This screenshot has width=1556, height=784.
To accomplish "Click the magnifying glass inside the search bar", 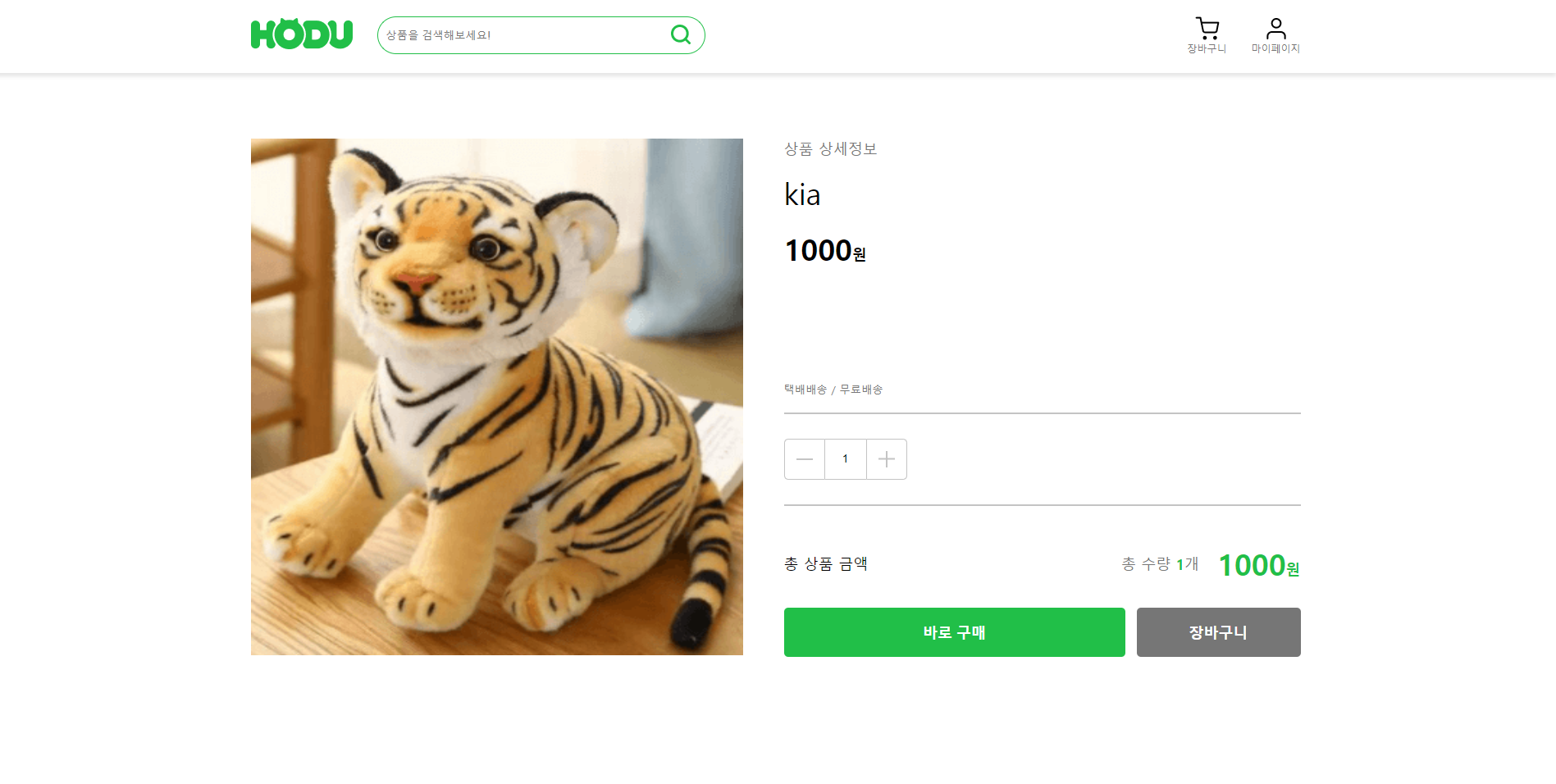I will (680, 34).
